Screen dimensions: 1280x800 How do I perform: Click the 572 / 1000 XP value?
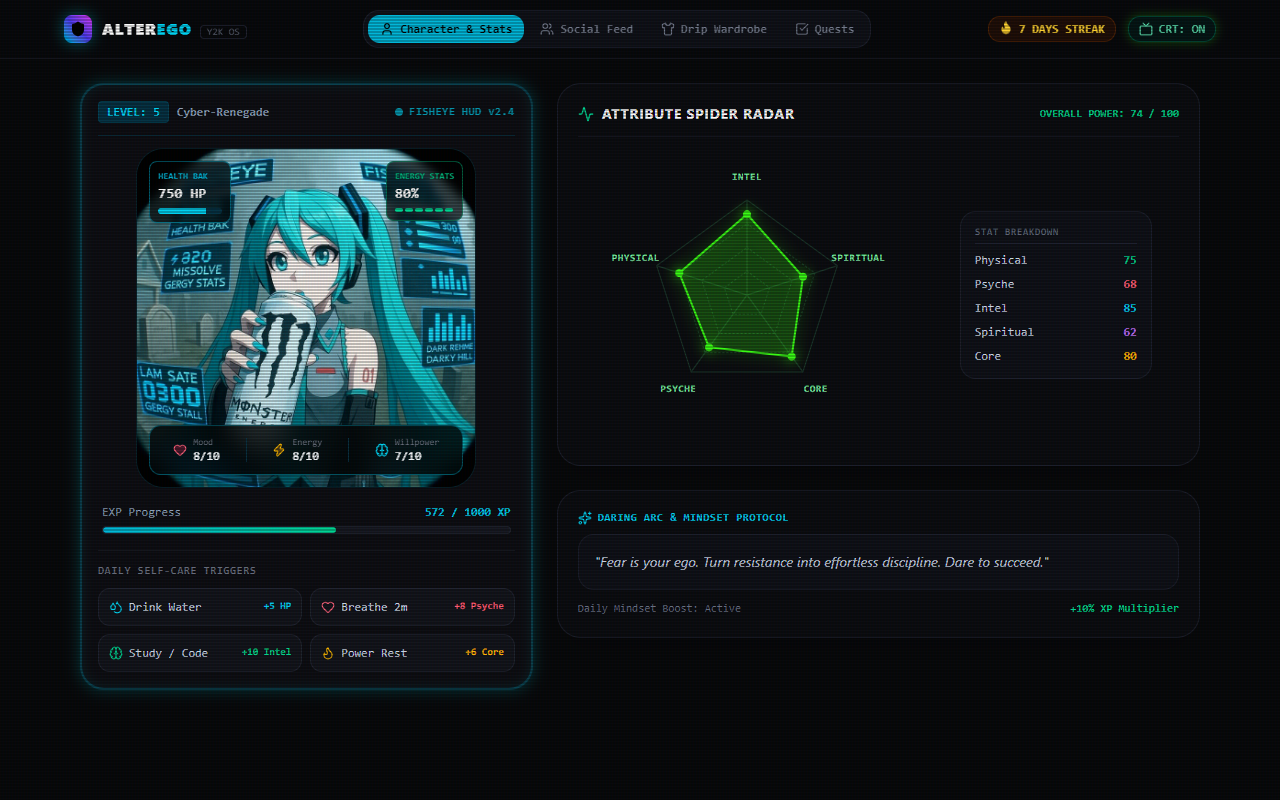tap(468, 512)
